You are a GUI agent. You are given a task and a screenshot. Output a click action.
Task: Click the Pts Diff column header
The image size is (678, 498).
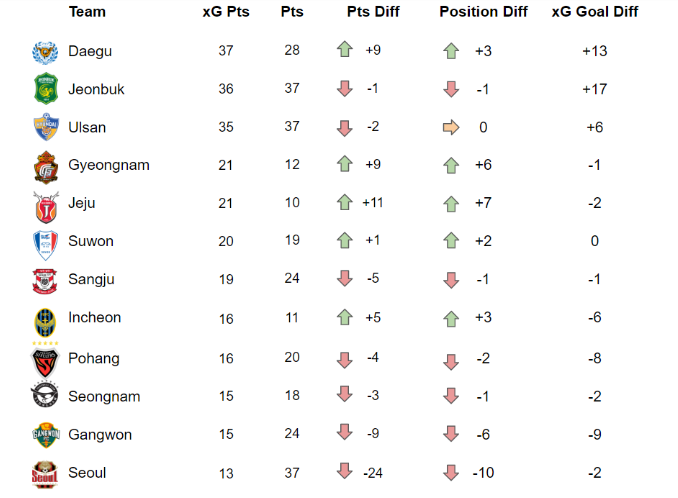373,12
